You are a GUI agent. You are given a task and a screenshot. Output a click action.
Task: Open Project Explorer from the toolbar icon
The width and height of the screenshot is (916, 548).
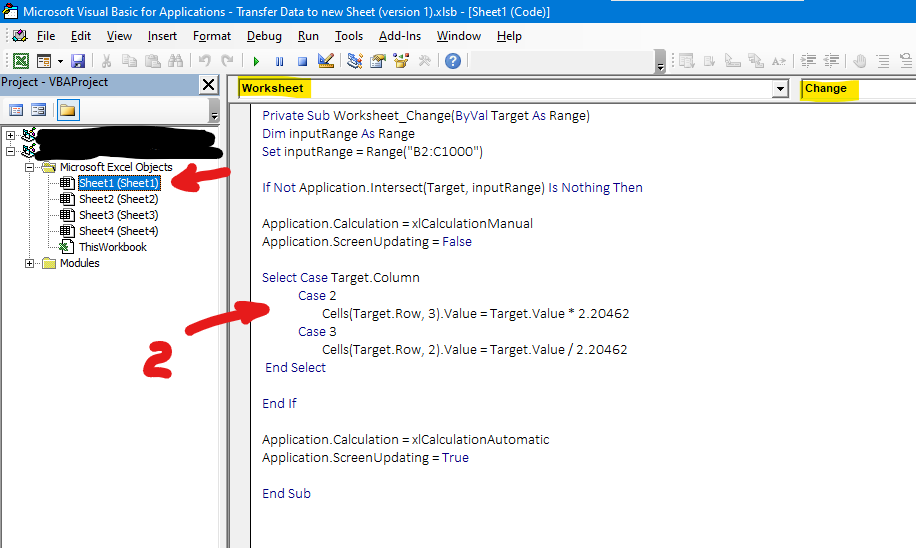(355, 61)
